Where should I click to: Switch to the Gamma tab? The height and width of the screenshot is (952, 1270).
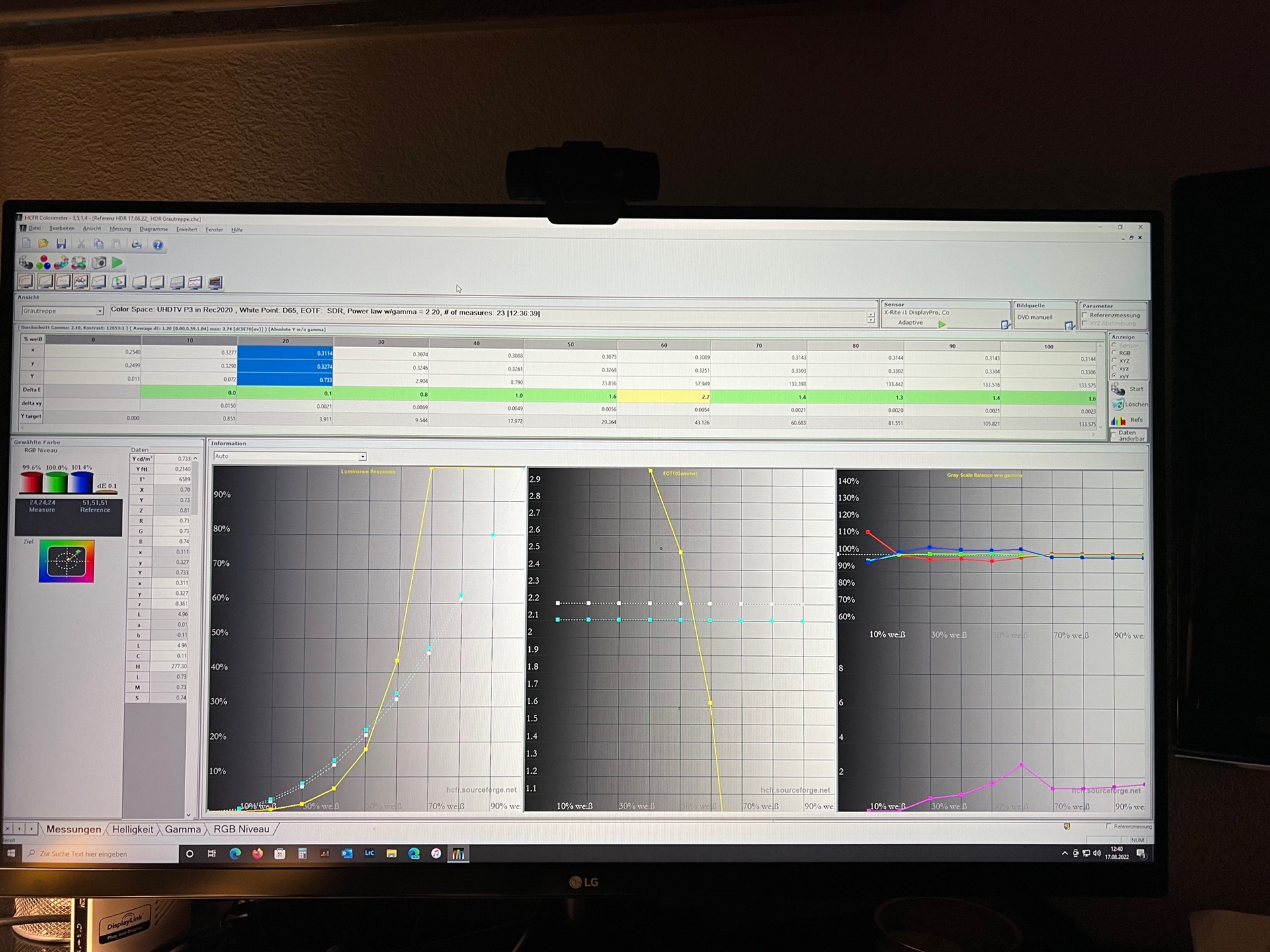tap(183, 829)
